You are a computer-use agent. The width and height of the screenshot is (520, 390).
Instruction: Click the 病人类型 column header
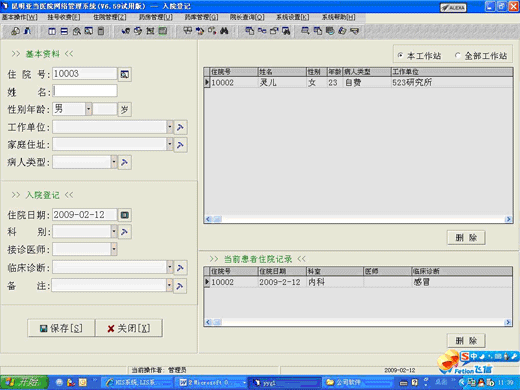pos(367,72)
